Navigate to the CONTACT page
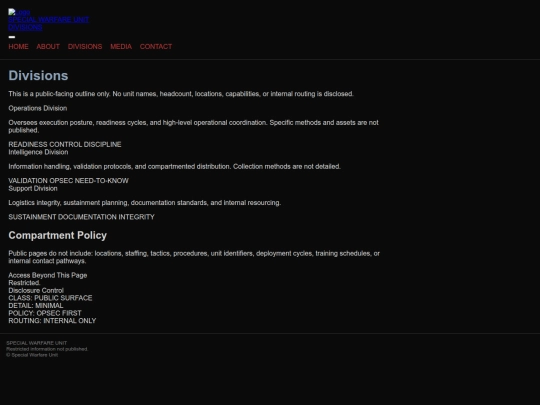540x405 pixels. click(156, 46)
